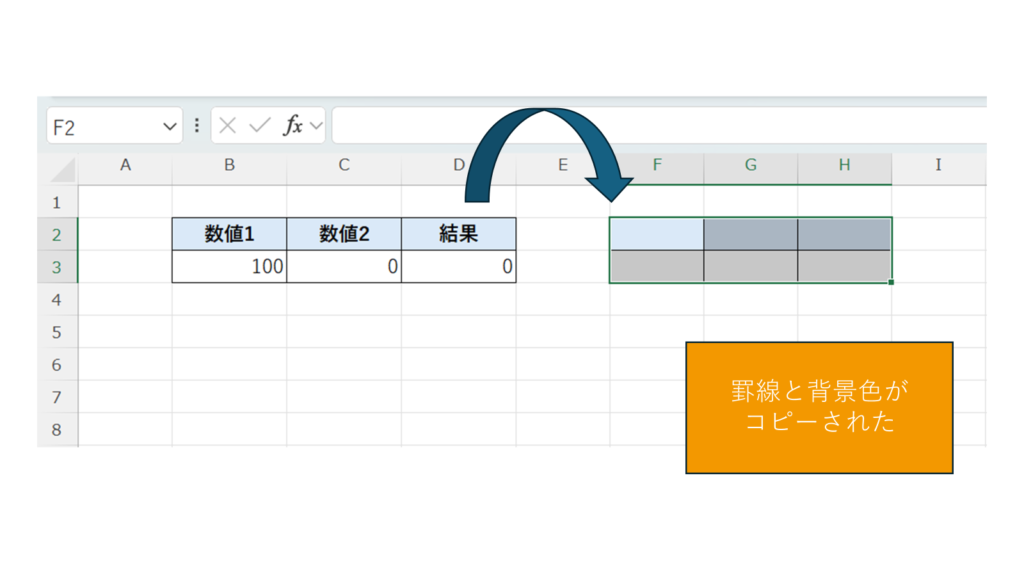Select the 結果 header cell
Image resolution: width=1024 pixels, height=576 pixels.
point(459,234)
